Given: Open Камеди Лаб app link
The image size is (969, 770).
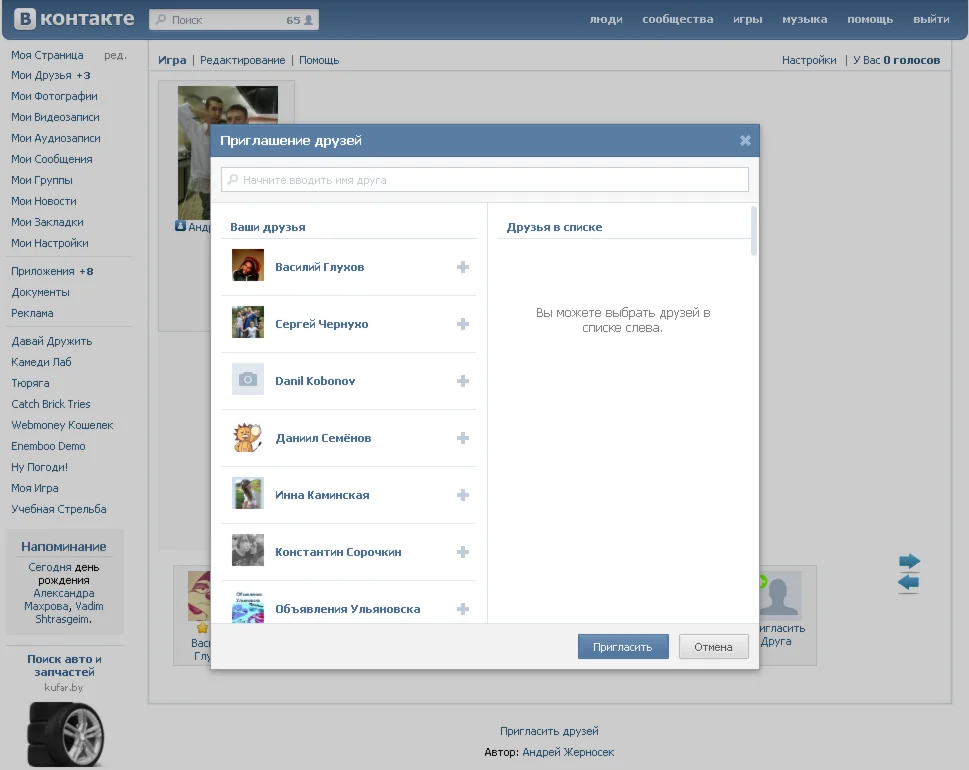Looking at the screenshot, I should pyautogui.click(x=41, y=362).
